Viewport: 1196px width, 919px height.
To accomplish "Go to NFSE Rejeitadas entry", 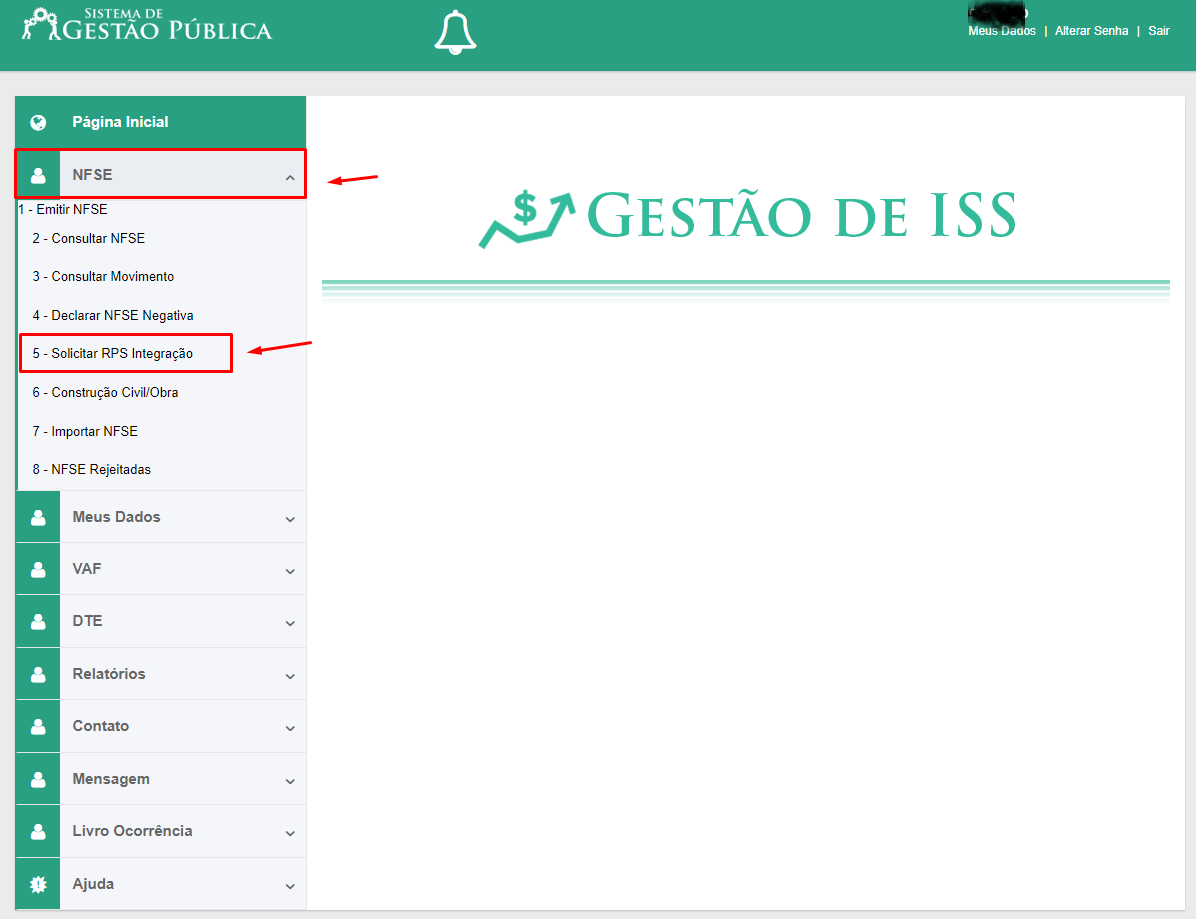I will 92,469.
